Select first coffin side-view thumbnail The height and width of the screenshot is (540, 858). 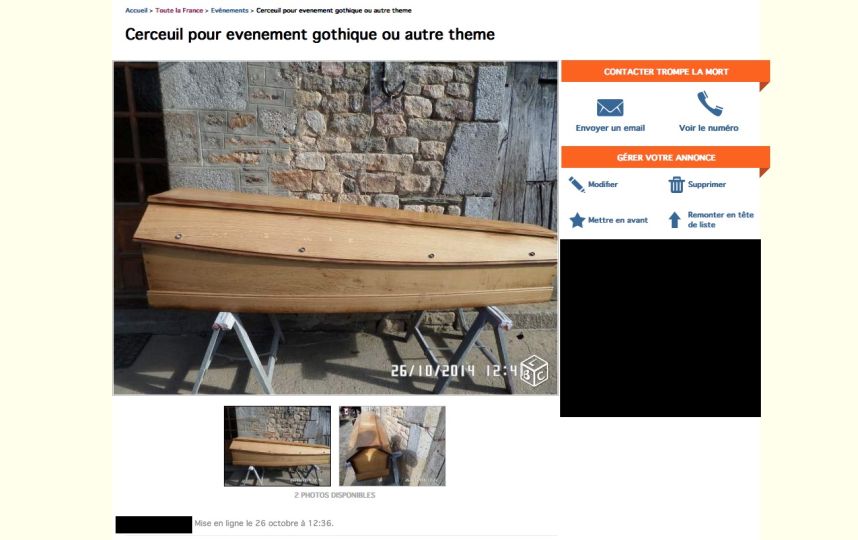[x=277, y=446]
